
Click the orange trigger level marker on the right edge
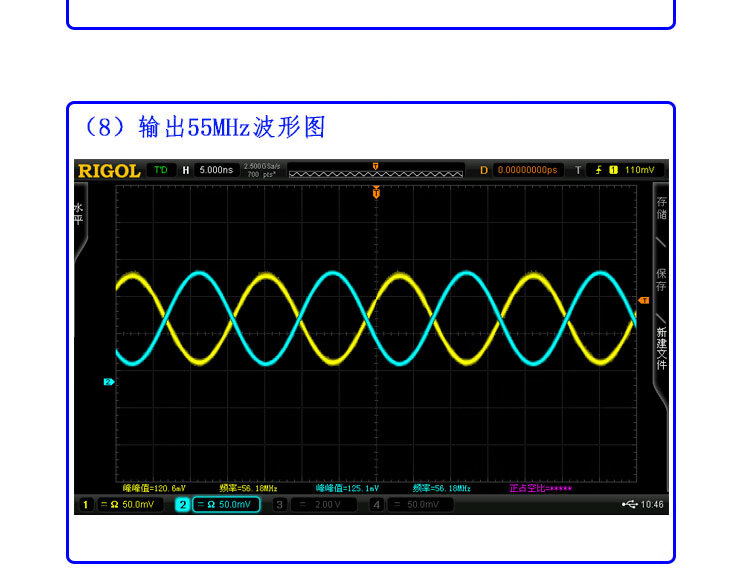point(643,300)
